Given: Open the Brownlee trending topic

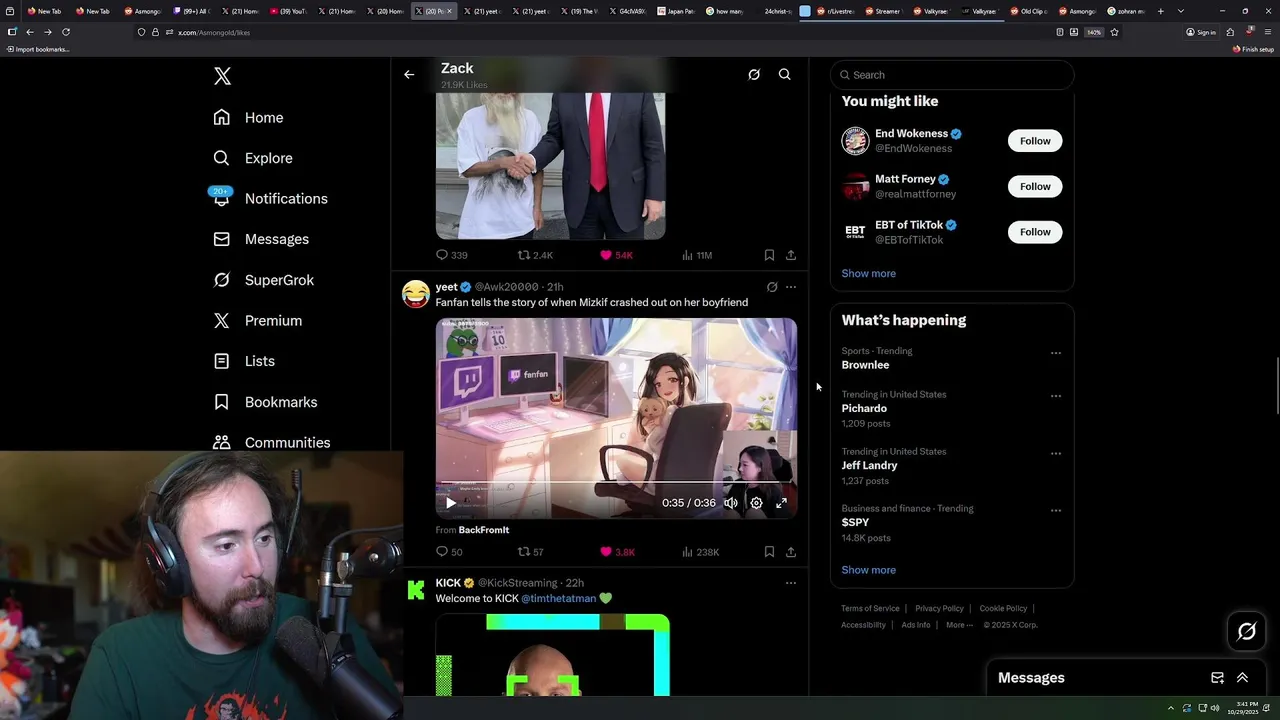Looking at the screenshot, I should [865, 365].
